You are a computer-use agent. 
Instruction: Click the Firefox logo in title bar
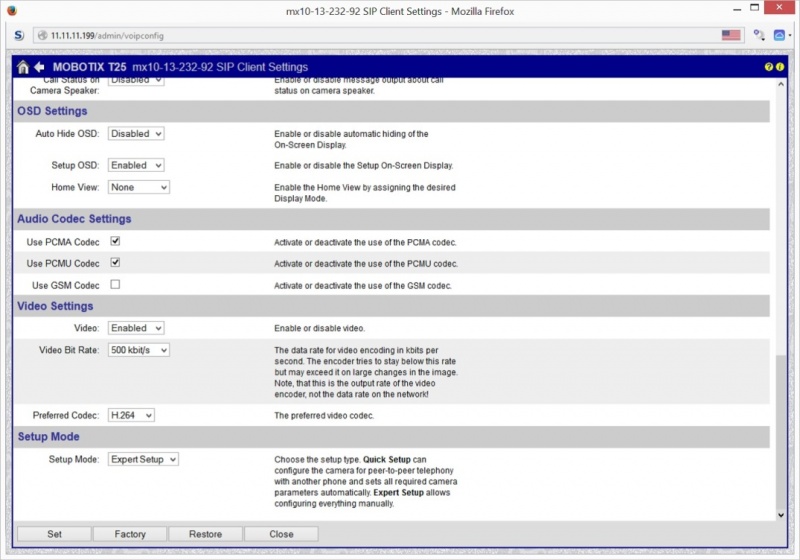12,10
